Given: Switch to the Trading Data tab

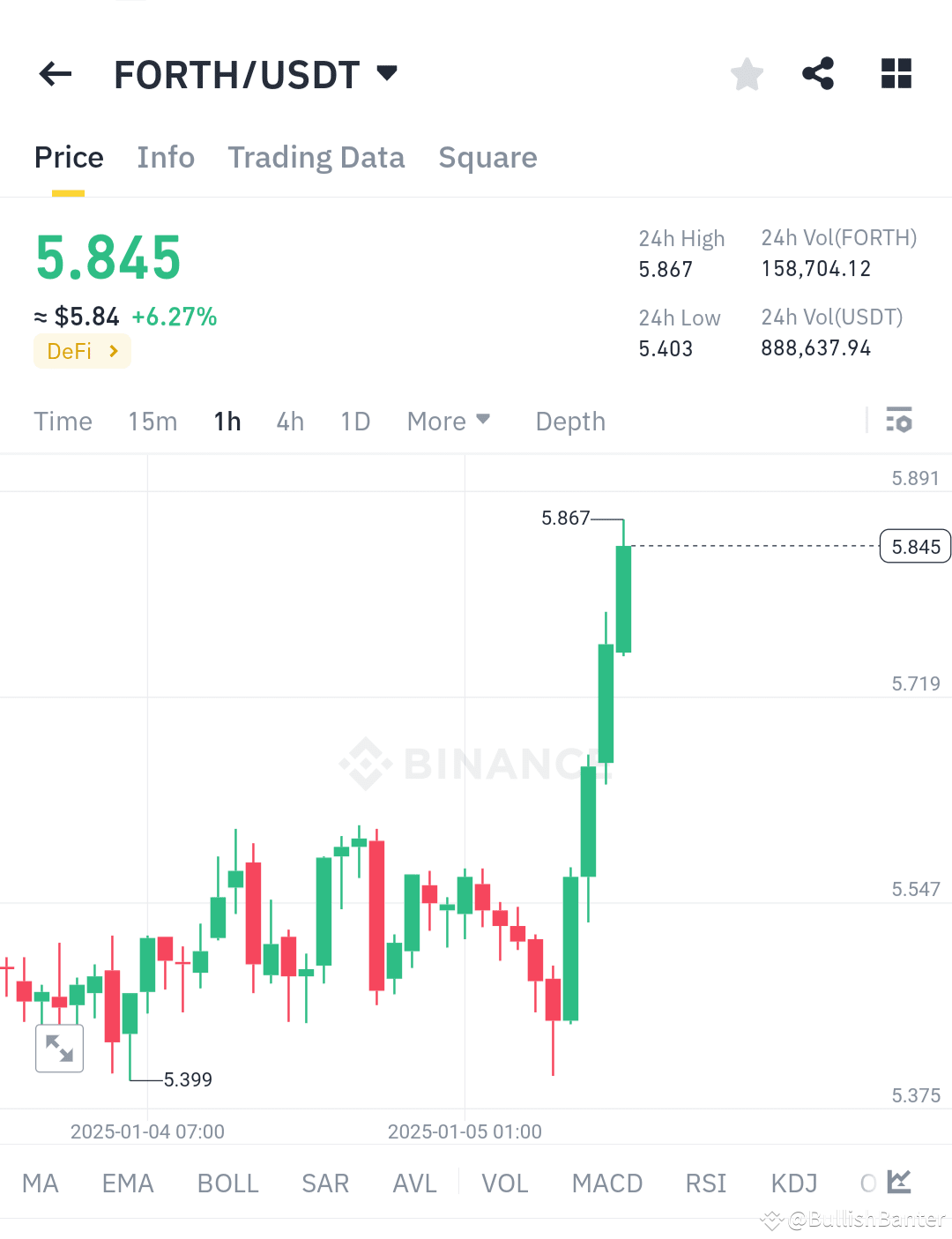Looking at the screenshot, I should click(316, 157).
